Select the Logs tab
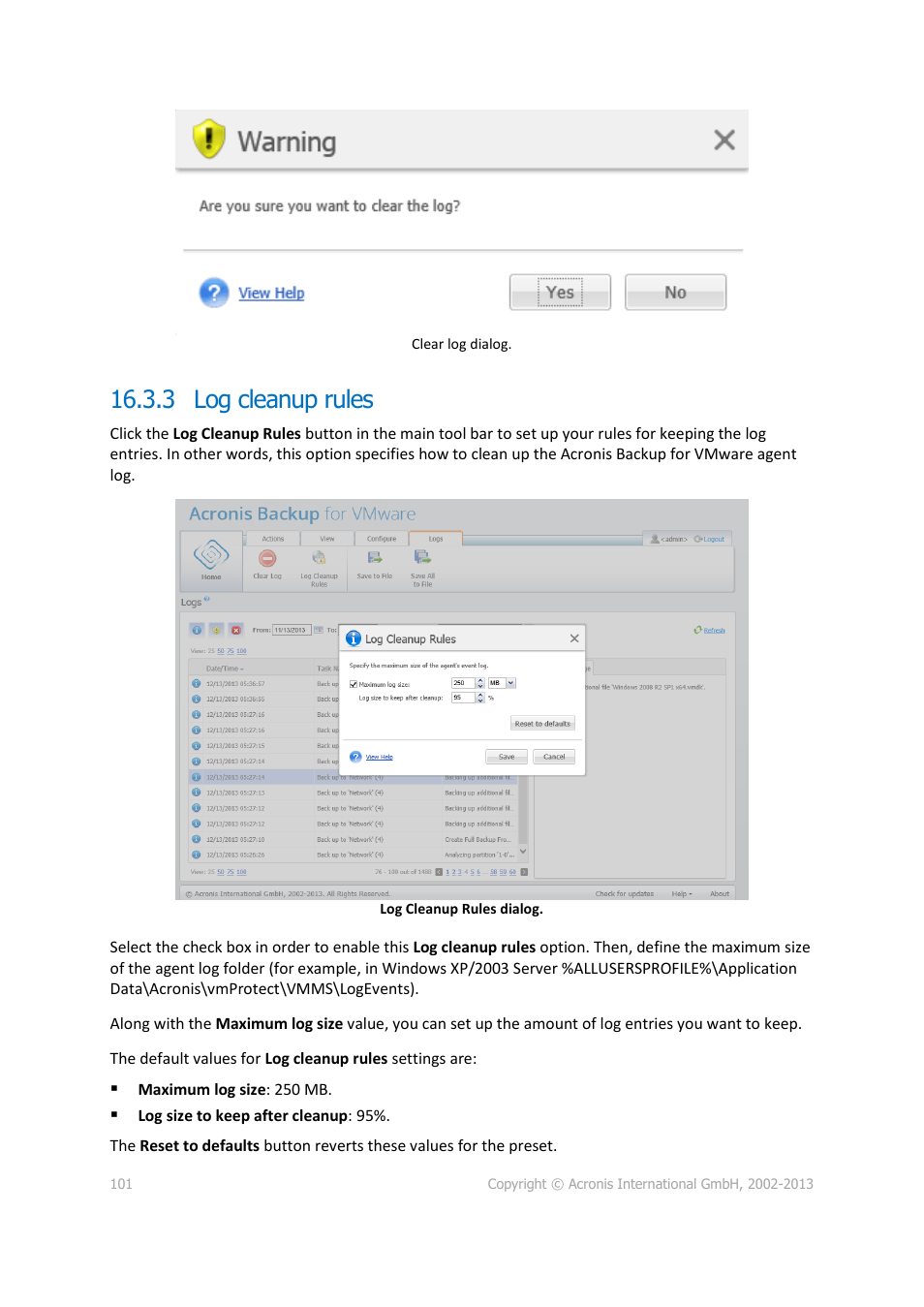The width and height of the screenshot is (924, 1307). click(x=436, y=539)
